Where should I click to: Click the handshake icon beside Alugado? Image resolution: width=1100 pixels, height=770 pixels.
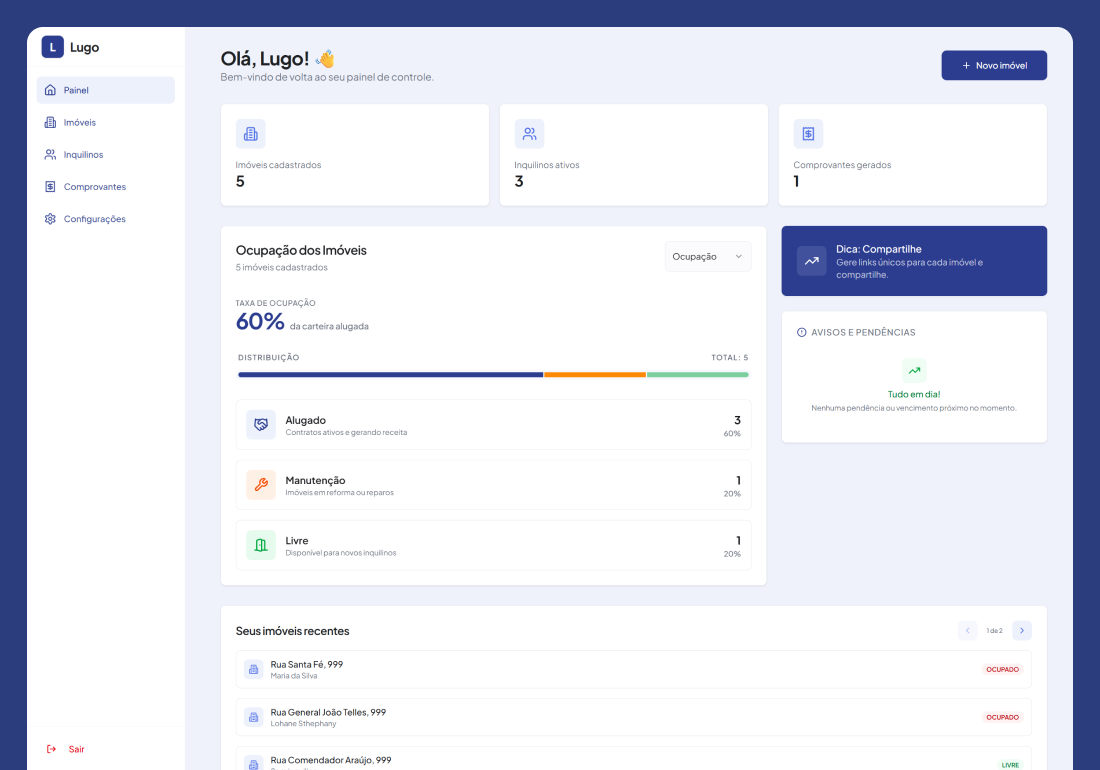click(x=261, y=425)
